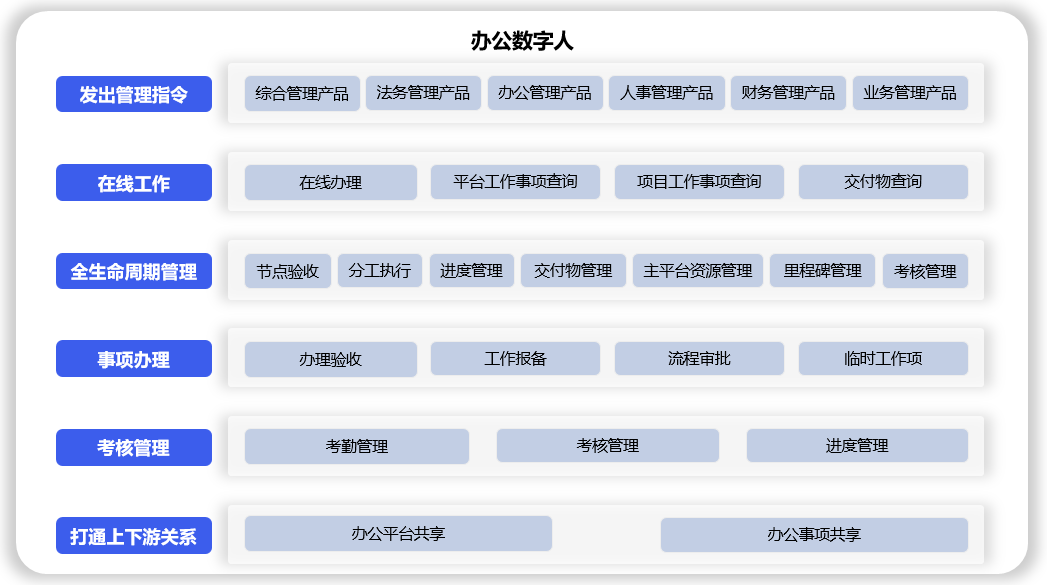Open the 在线办理 option
The height and width of the screenshot is (585, 1047).
coord(330,182)
